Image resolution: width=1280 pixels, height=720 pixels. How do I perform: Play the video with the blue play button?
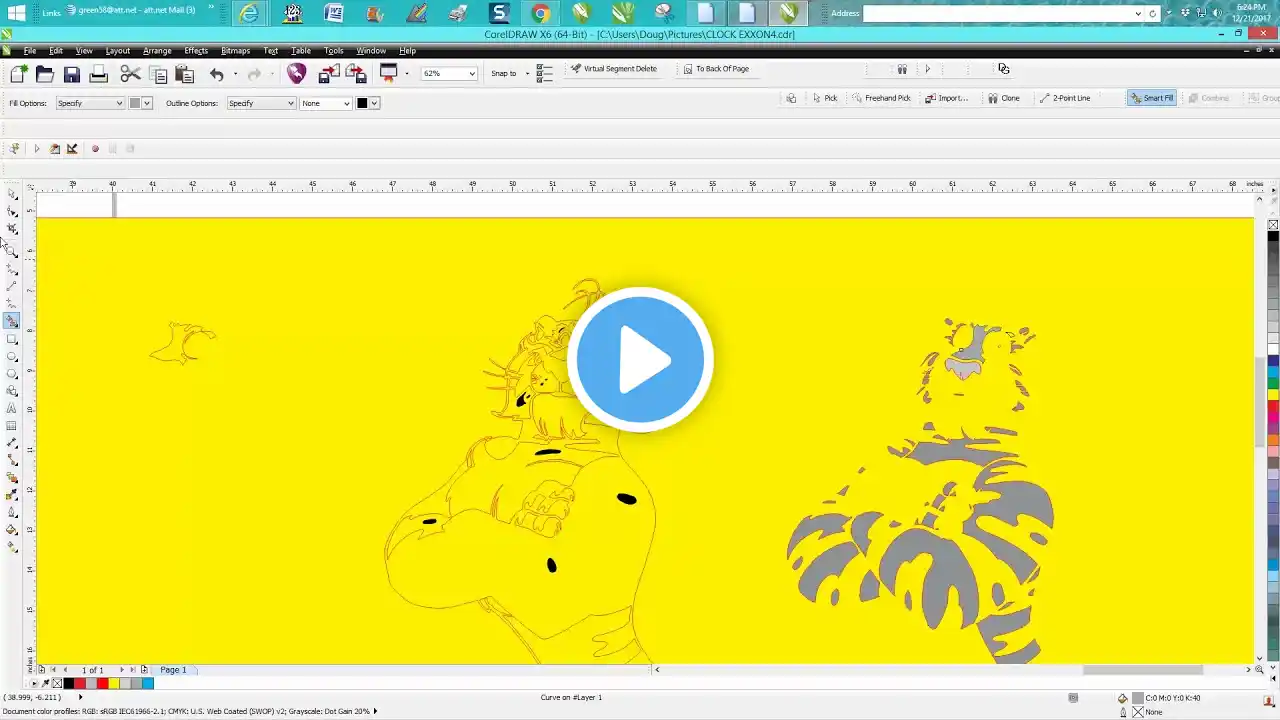640,360
